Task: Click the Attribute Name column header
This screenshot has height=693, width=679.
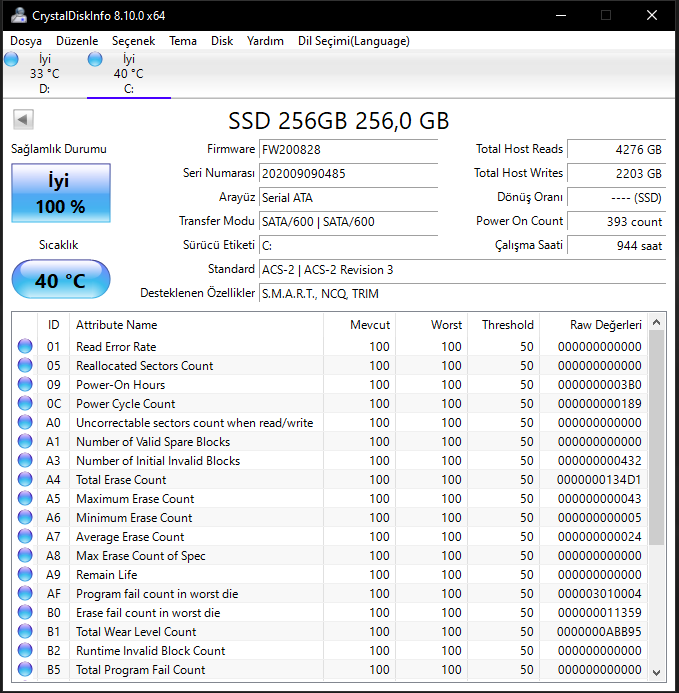Action: [x=196, y=325]
